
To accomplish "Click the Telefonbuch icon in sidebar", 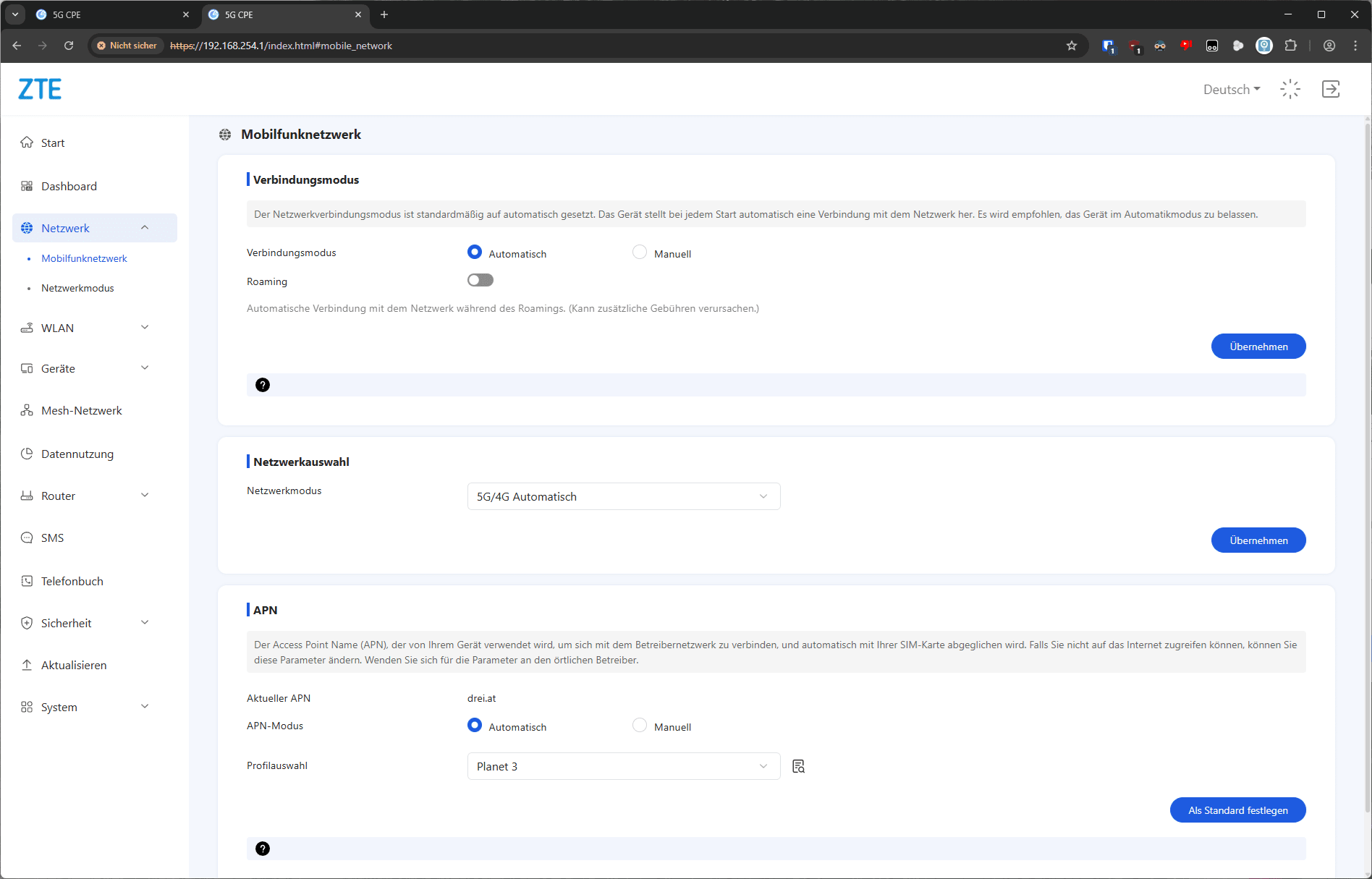I will (27, 581).
